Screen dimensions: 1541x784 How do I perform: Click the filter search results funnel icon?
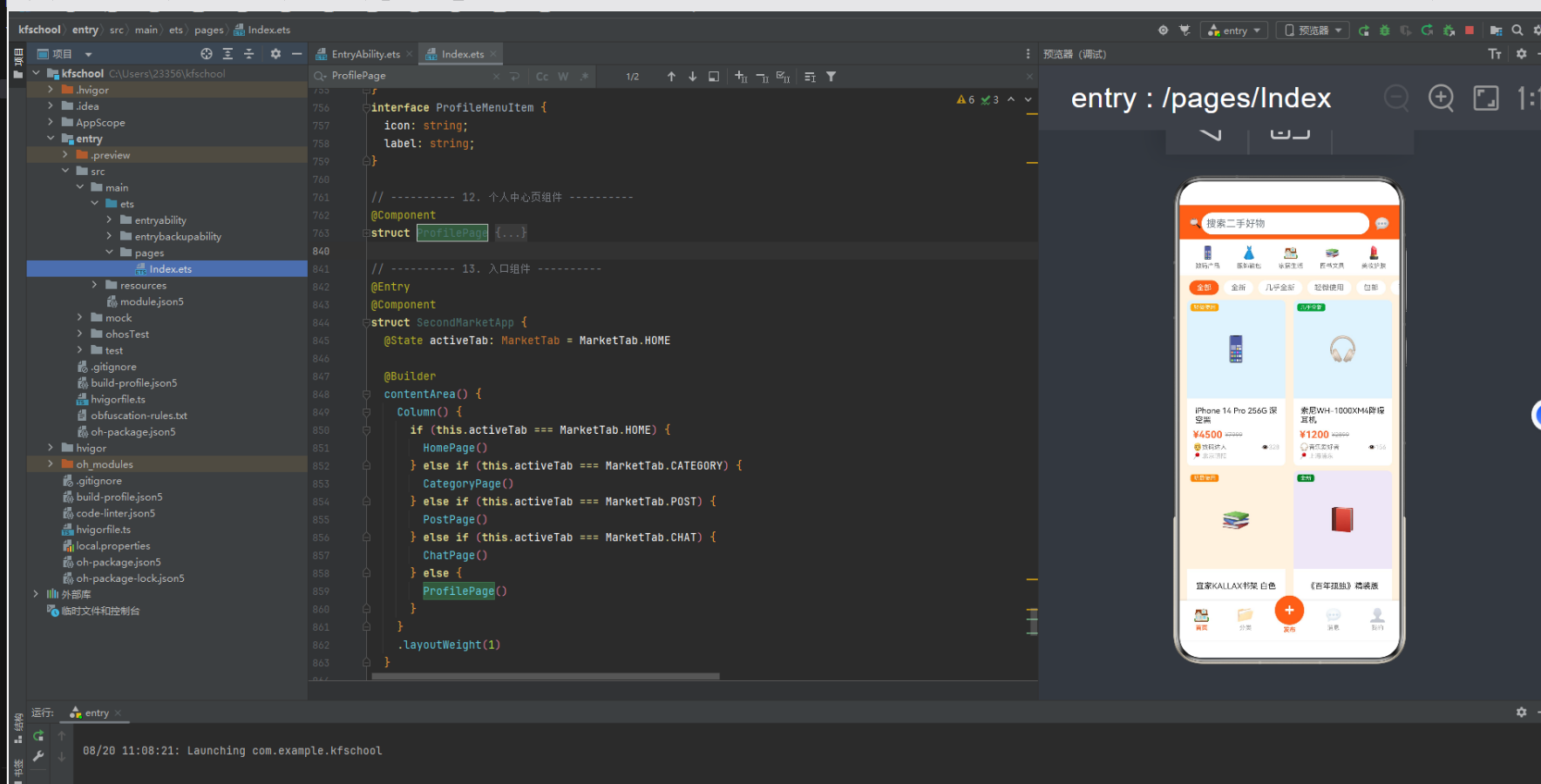coord(831,77)
